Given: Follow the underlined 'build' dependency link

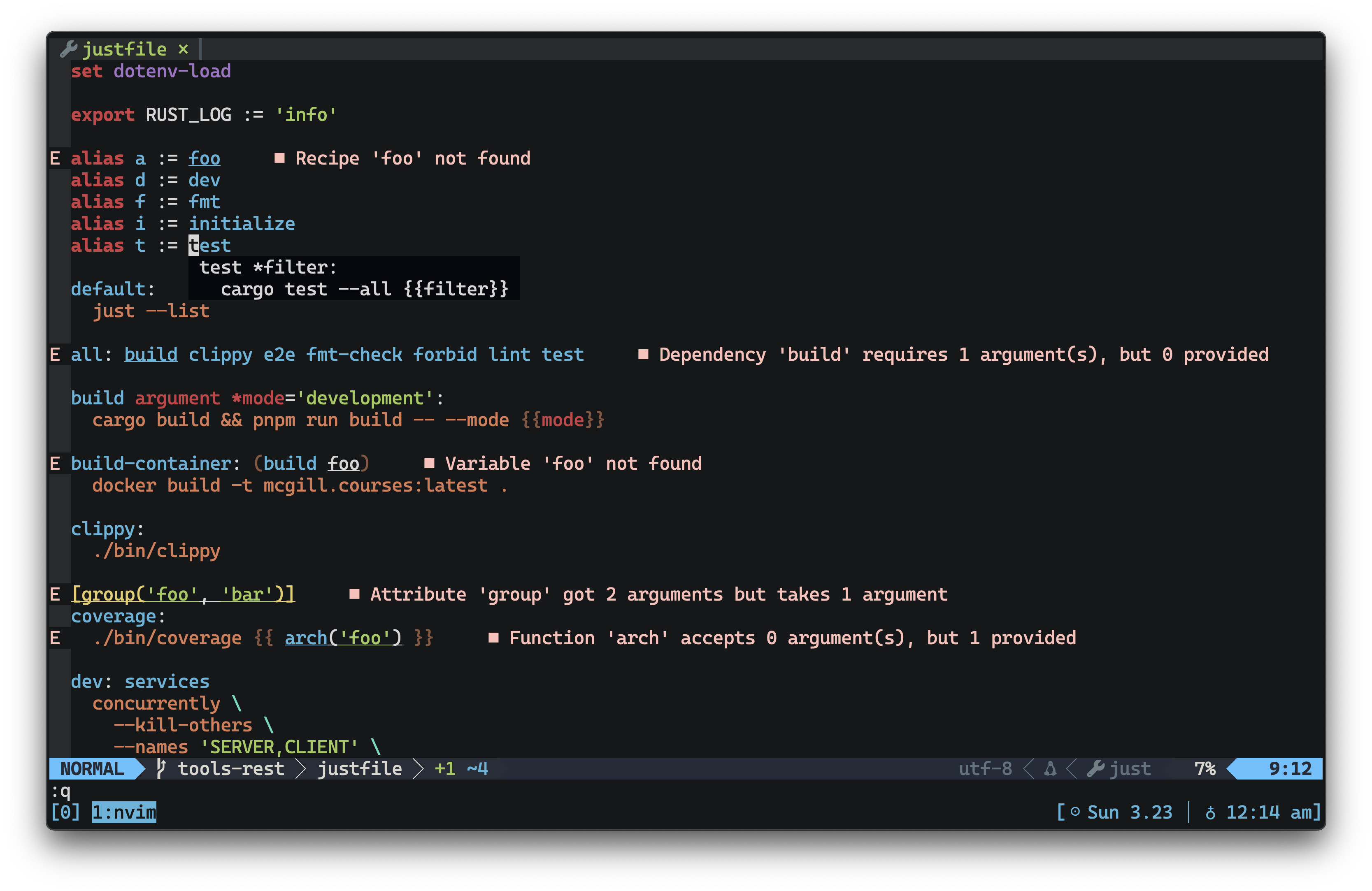Looking at the screenshot, I should [x=151, y=355].
